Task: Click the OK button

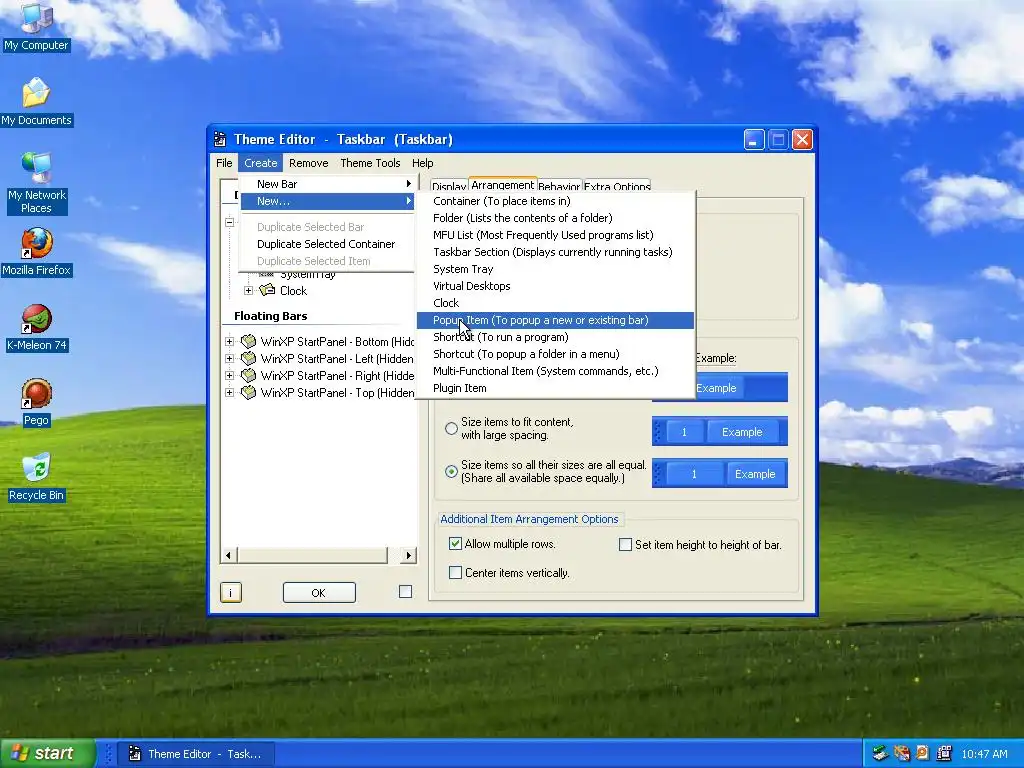Action: click(319, 592)
